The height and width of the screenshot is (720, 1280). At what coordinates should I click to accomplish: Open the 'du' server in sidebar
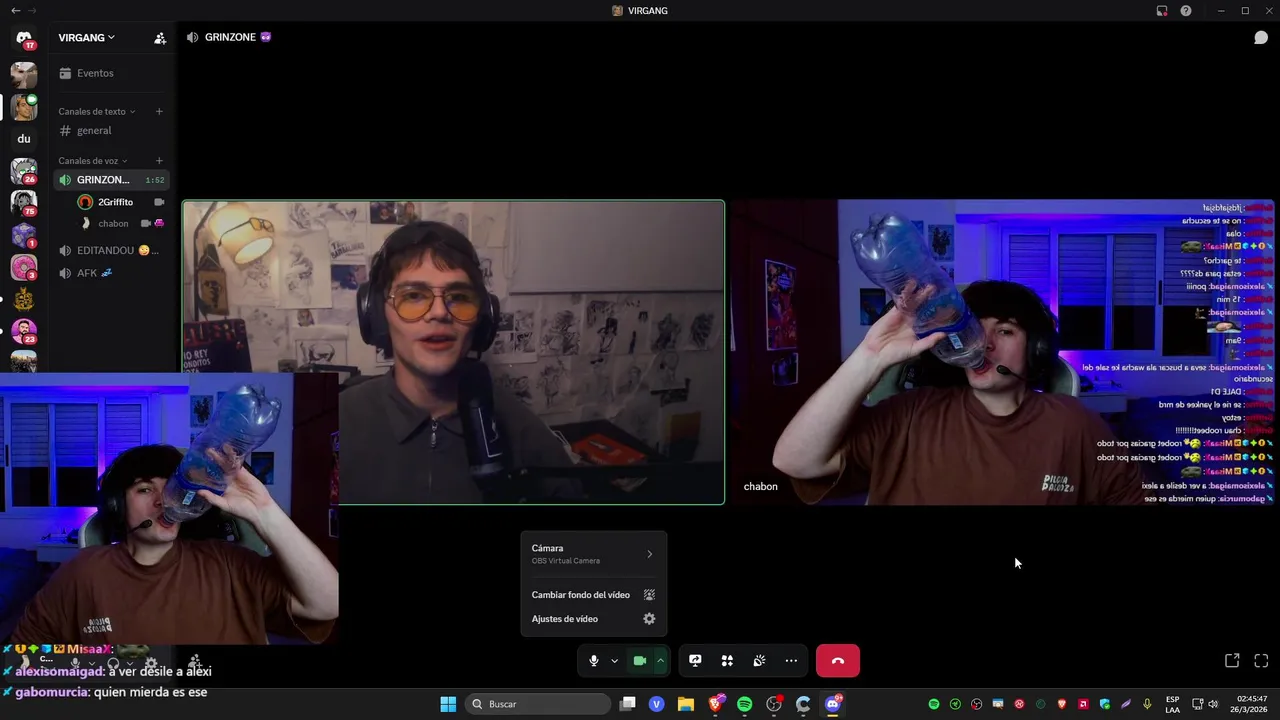pos(24,139)
